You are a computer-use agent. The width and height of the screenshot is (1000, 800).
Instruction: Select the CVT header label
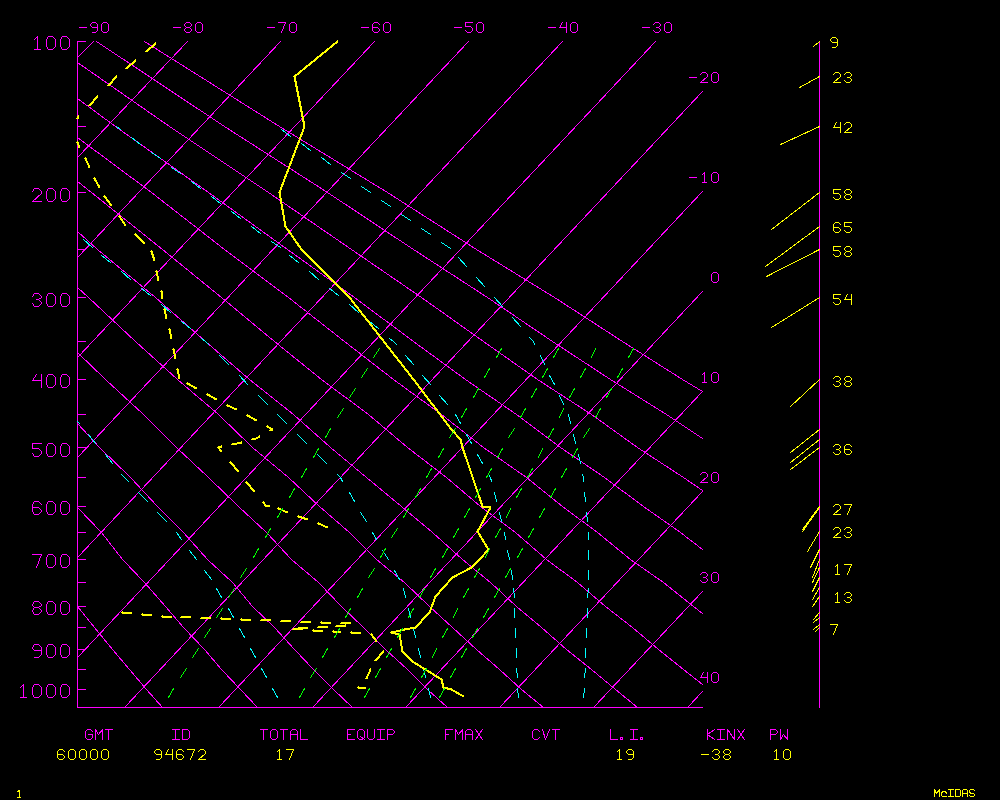tap(546, 735)
